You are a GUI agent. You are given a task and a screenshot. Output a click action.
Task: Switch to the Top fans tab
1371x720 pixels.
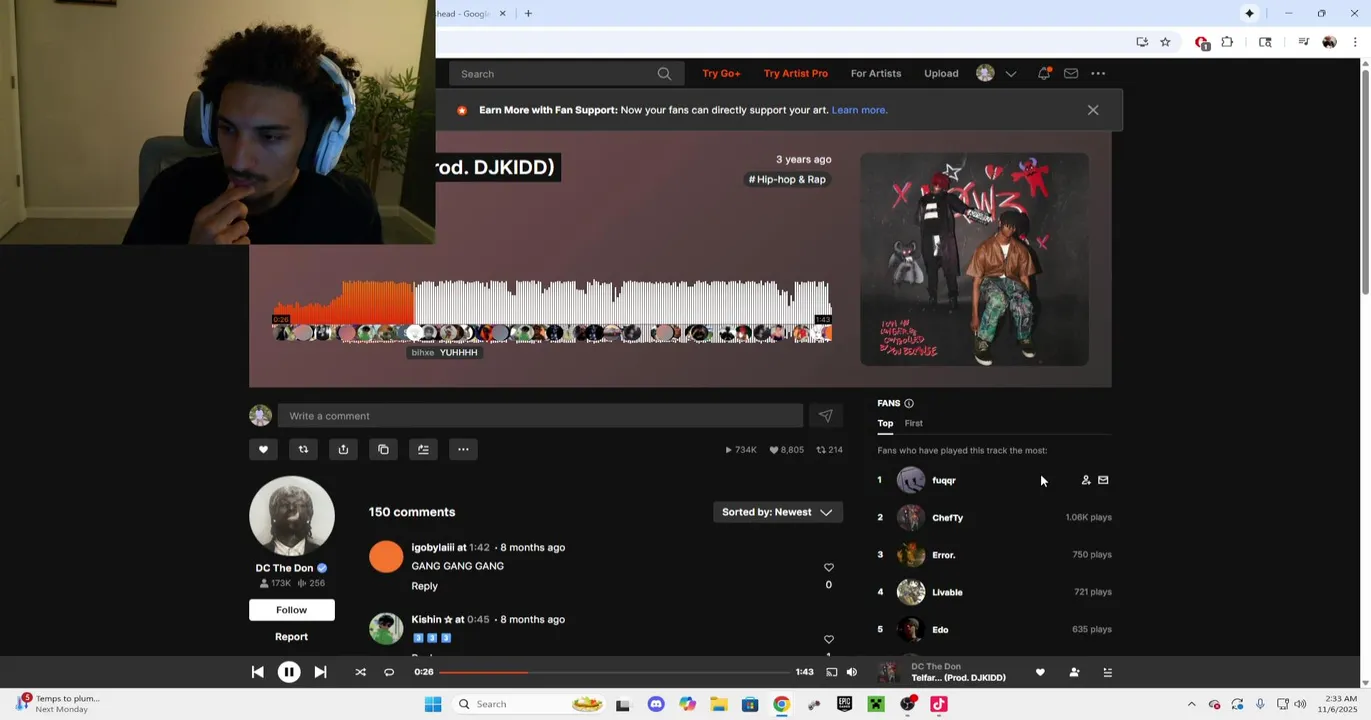click(885, 423)
